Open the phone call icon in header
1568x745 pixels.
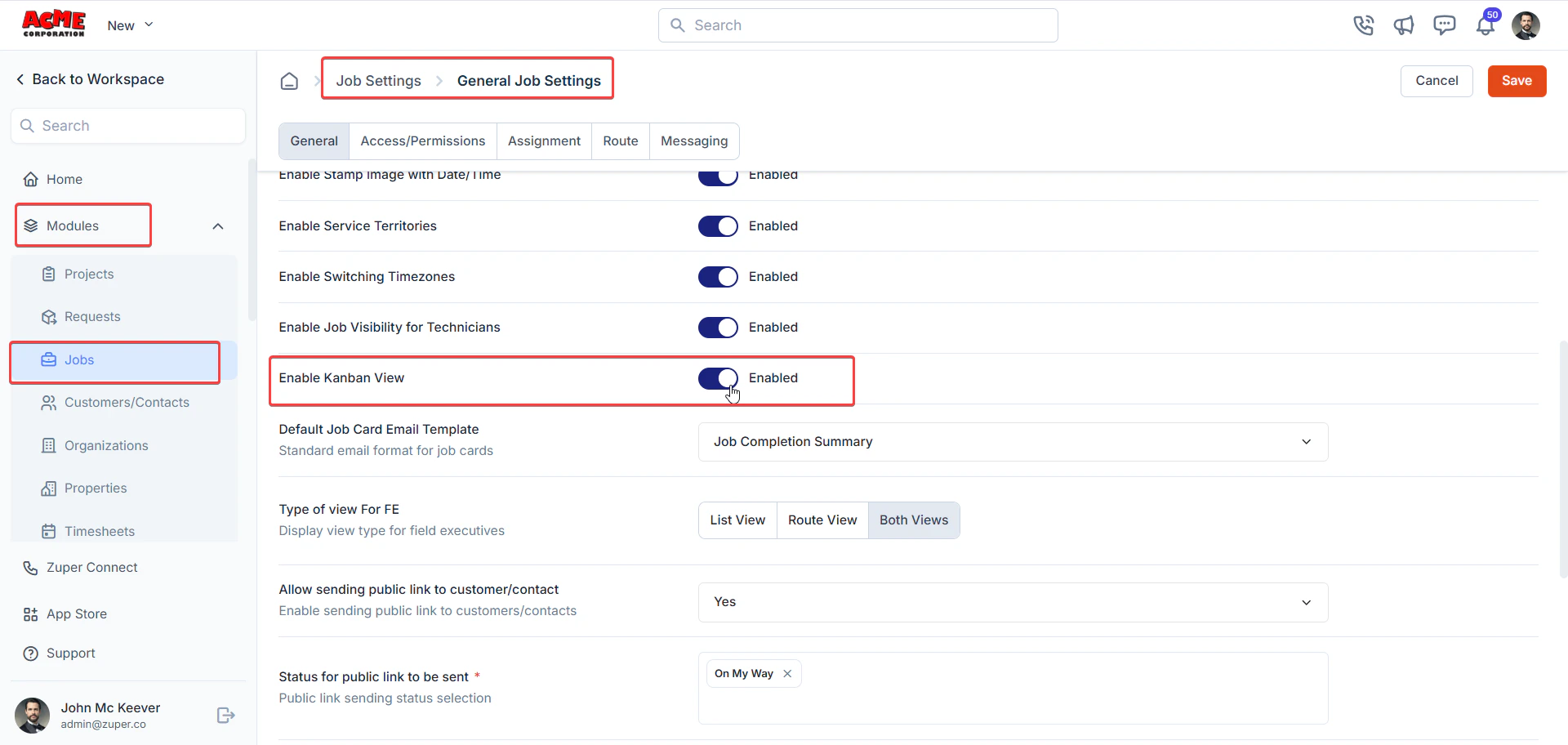(x=1363, y=25)
